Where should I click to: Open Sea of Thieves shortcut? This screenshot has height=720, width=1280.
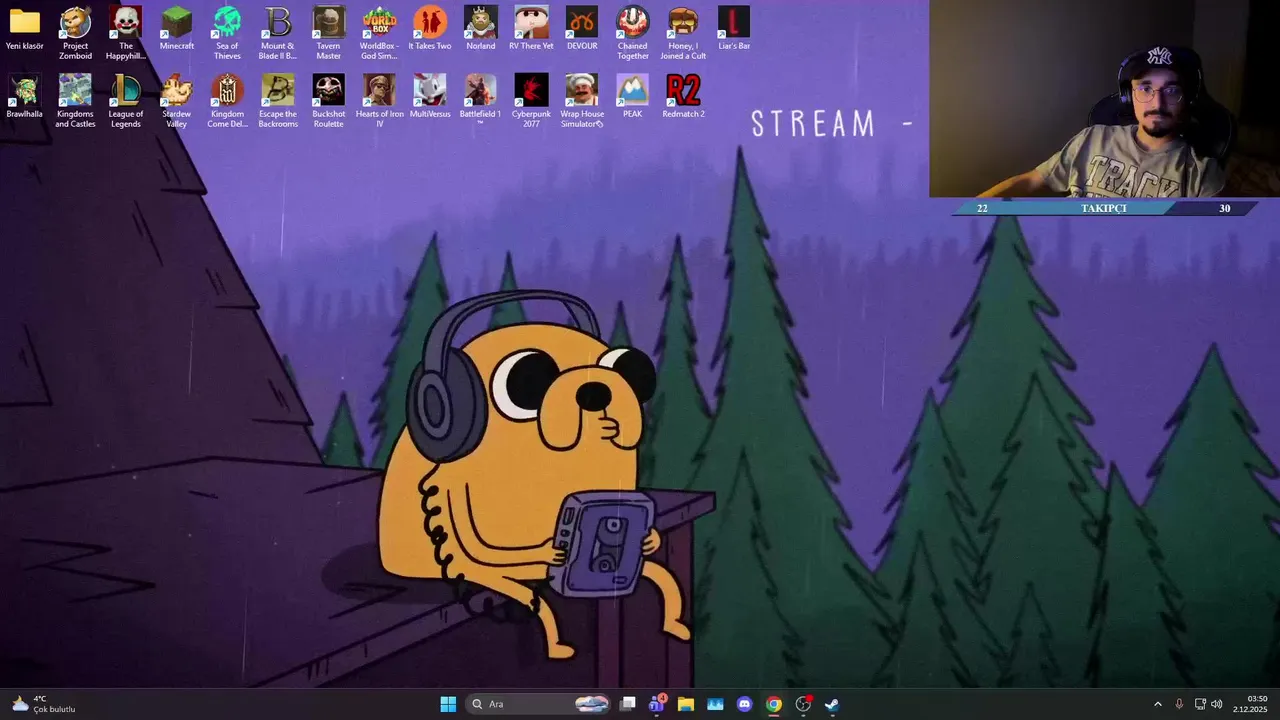pos(227,33)
